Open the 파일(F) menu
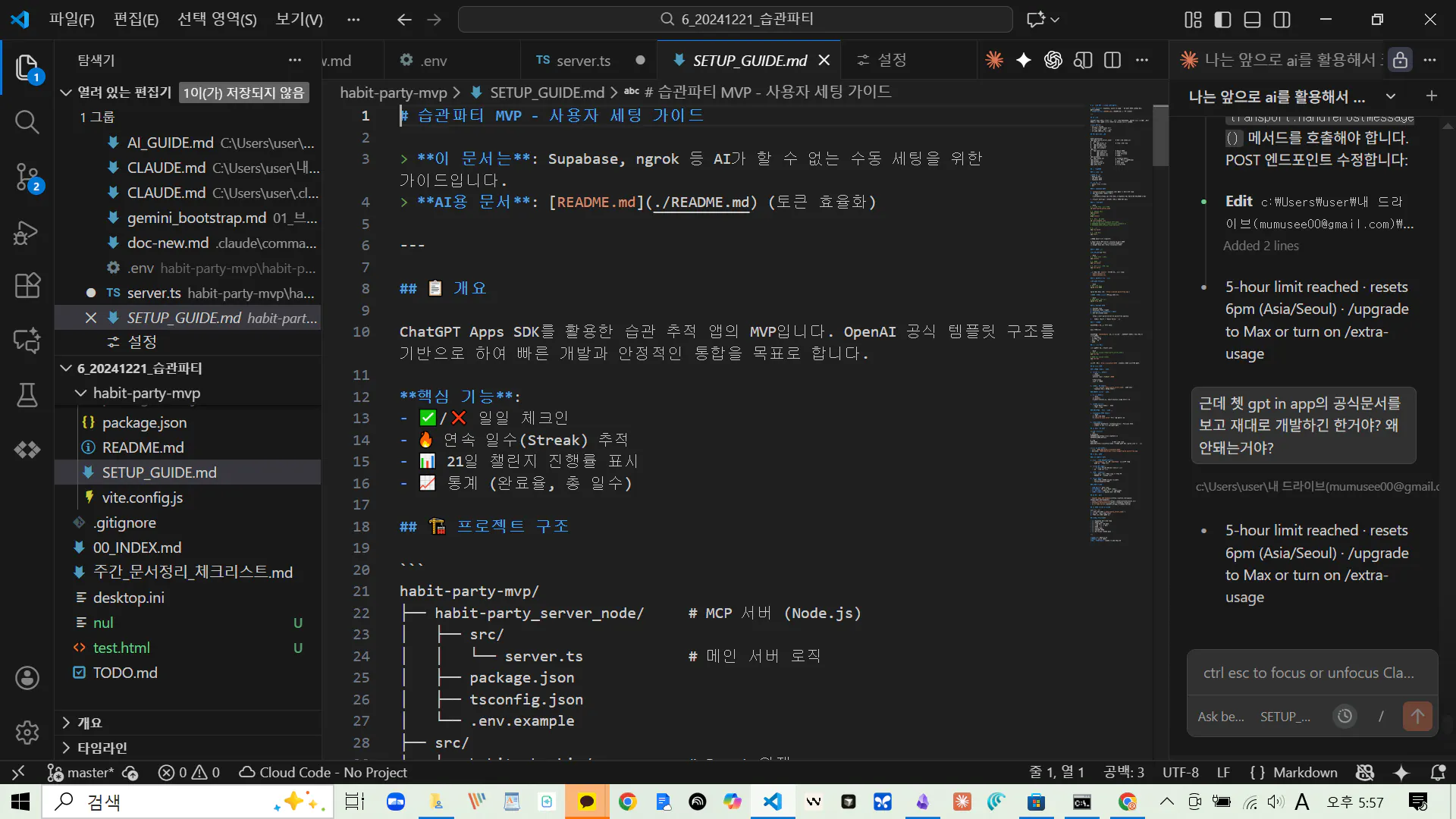The height and width of the screenshot is (819, 1456). 72,20
